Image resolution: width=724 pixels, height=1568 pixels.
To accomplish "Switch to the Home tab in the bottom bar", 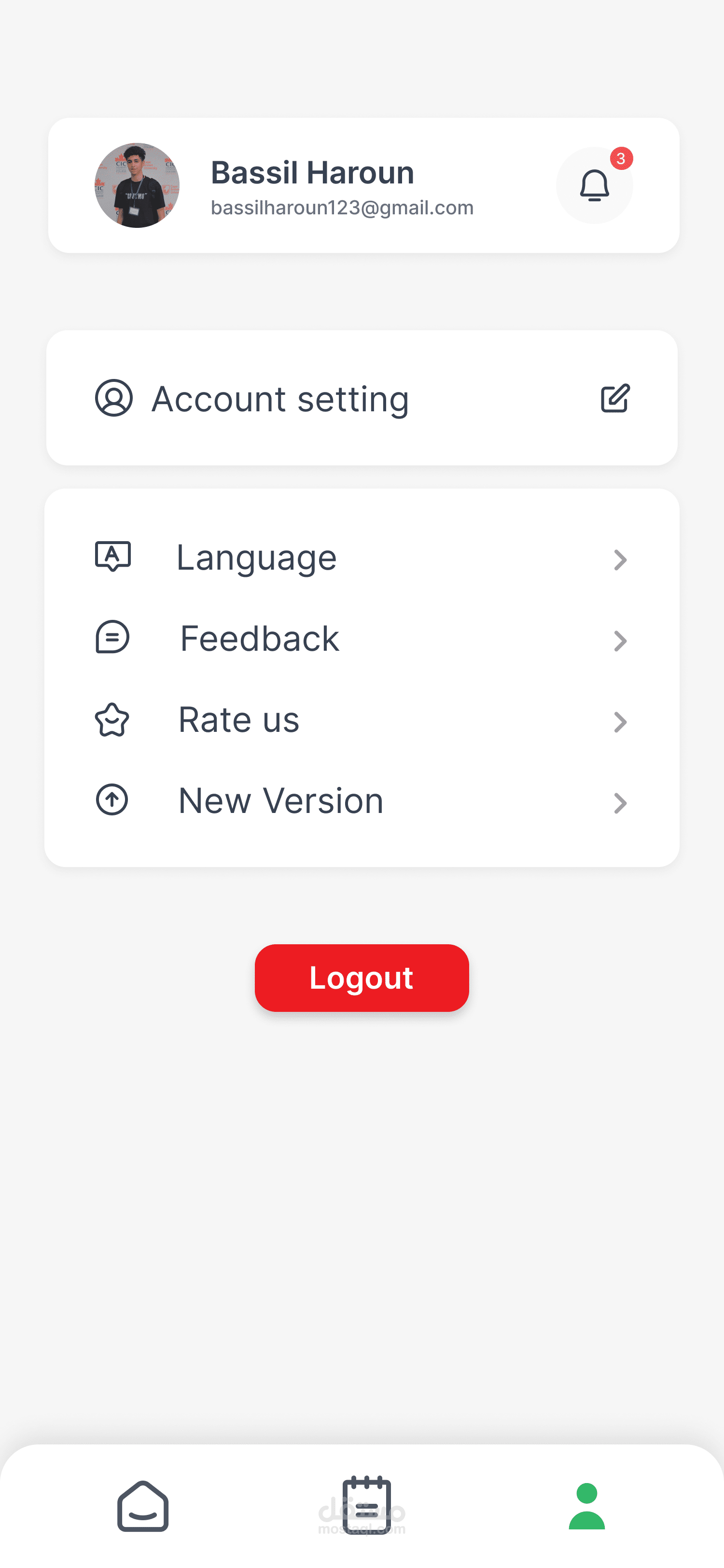I will click(x=143, y=1506).
